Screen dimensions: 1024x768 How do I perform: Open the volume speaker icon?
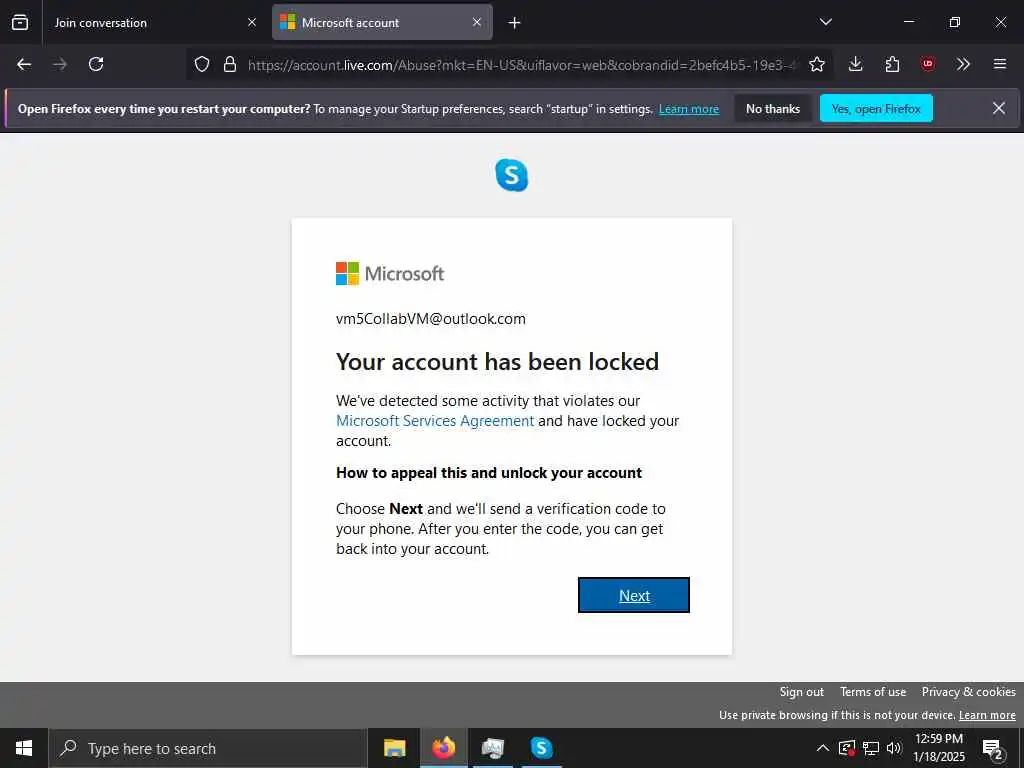click(894, 748)
